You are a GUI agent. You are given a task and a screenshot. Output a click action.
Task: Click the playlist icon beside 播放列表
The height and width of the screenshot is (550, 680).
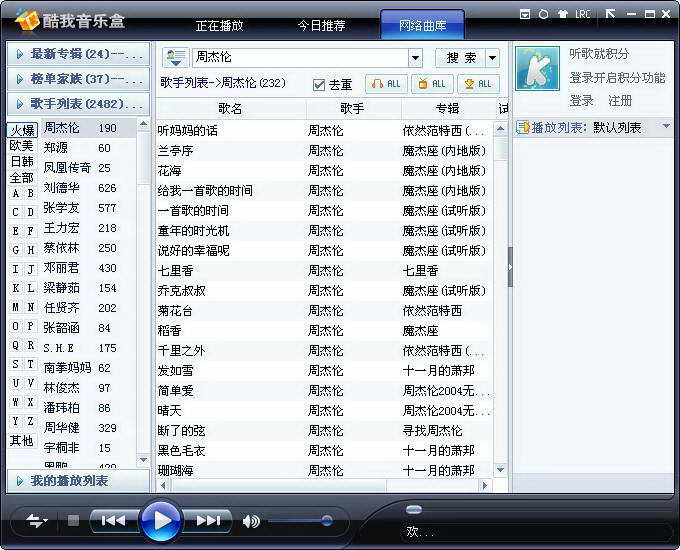(x=523, y=128)
